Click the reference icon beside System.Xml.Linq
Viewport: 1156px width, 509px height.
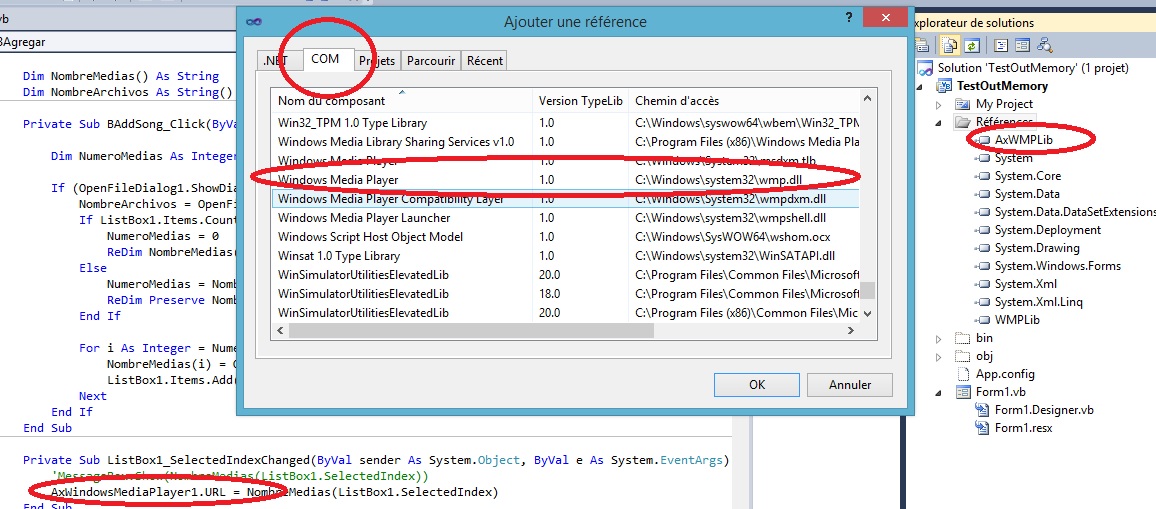982,302
